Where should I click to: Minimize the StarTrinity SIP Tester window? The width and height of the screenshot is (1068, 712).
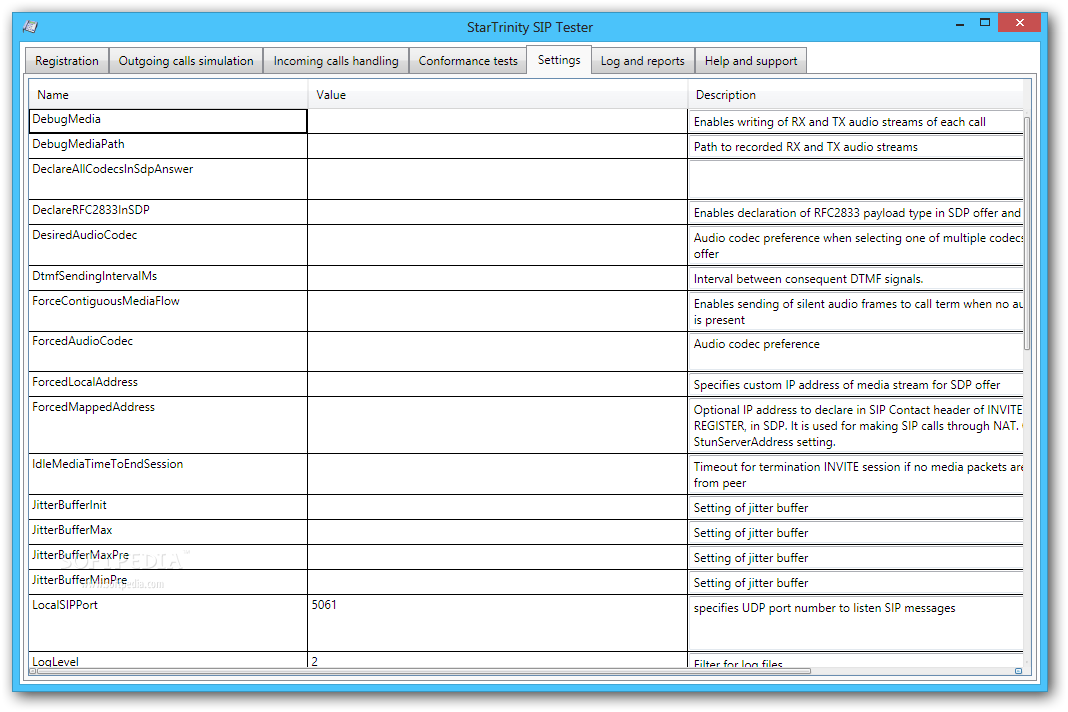click(960, 24)
